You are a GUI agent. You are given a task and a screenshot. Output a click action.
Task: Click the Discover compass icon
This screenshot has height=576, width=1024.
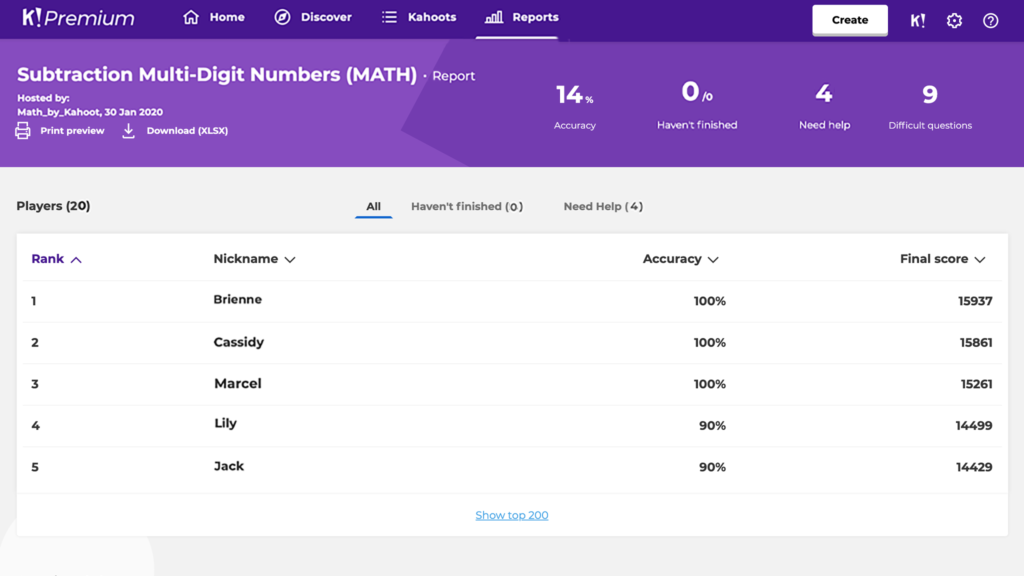pos(282,17)
